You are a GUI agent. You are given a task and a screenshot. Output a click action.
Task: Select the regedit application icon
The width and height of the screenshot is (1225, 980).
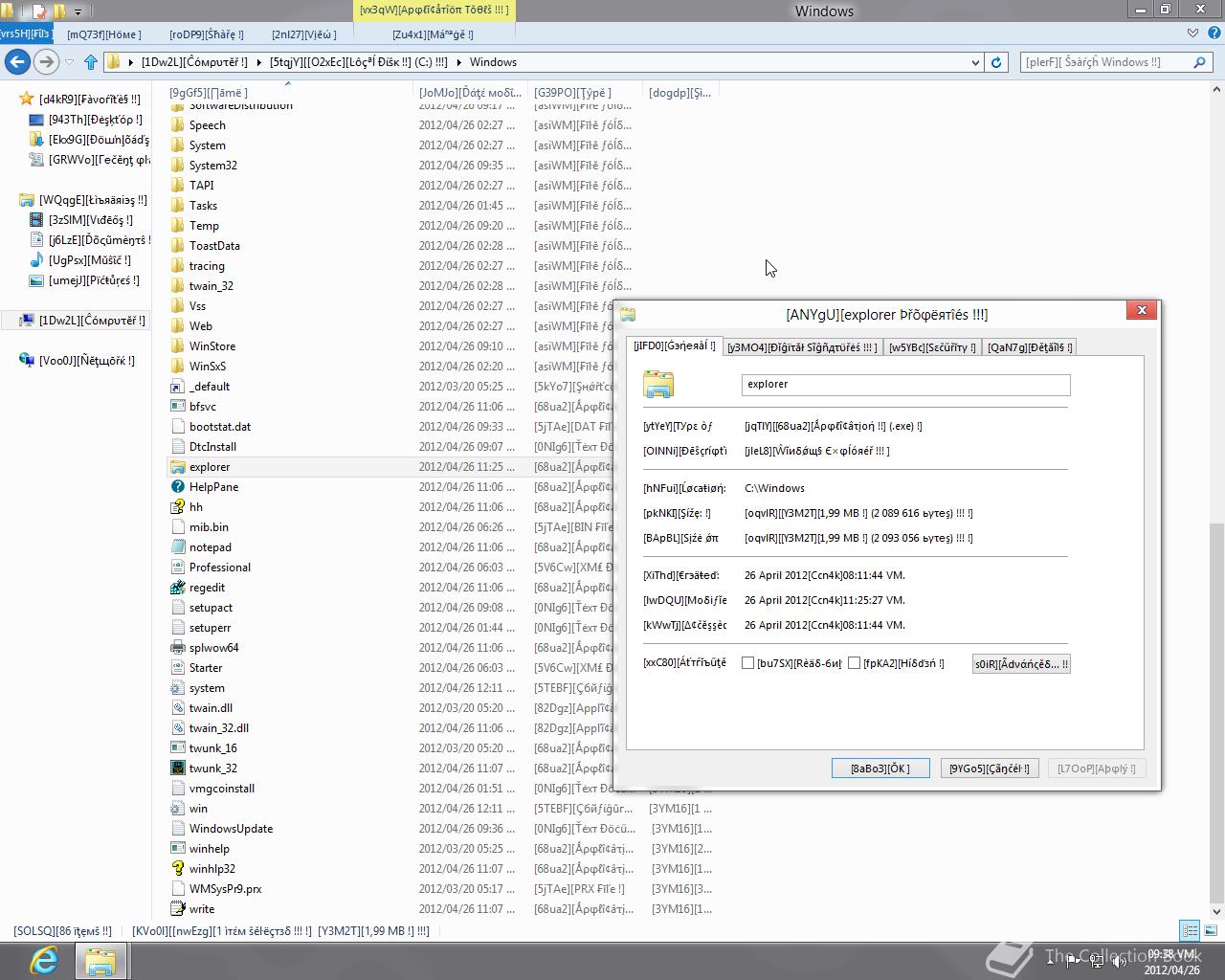click(x=177, y=588)
